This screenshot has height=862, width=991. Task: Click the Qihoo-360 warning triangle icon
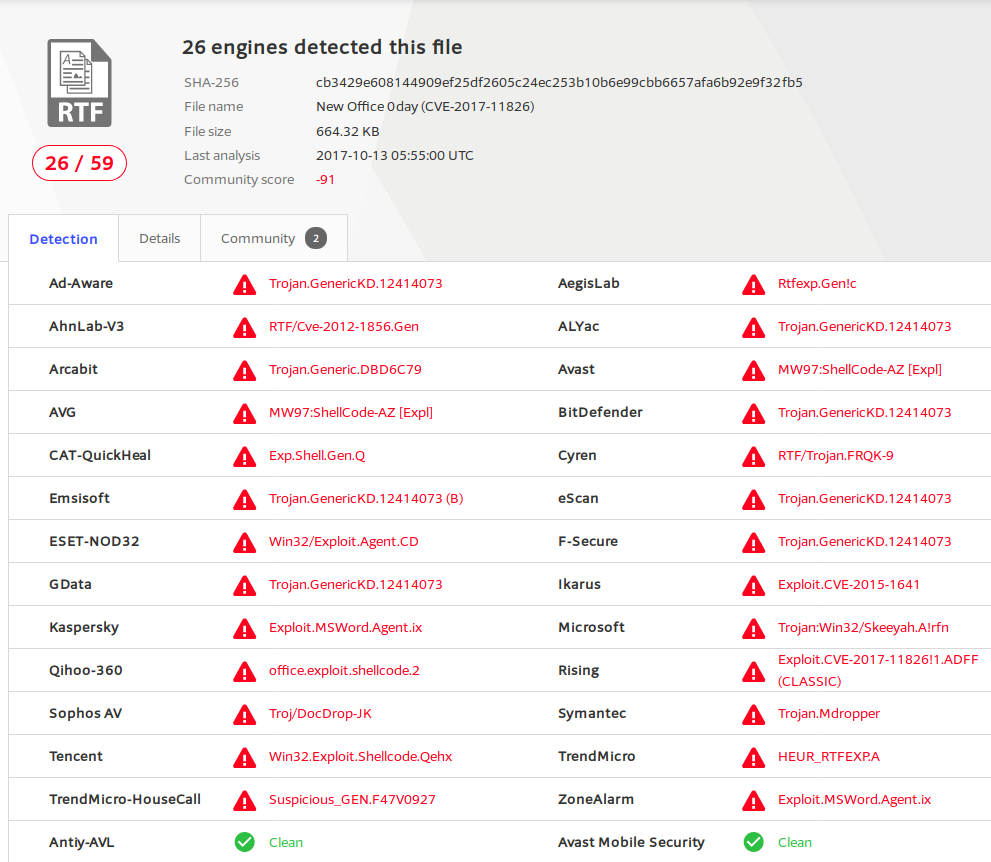(x=245, y=671)
